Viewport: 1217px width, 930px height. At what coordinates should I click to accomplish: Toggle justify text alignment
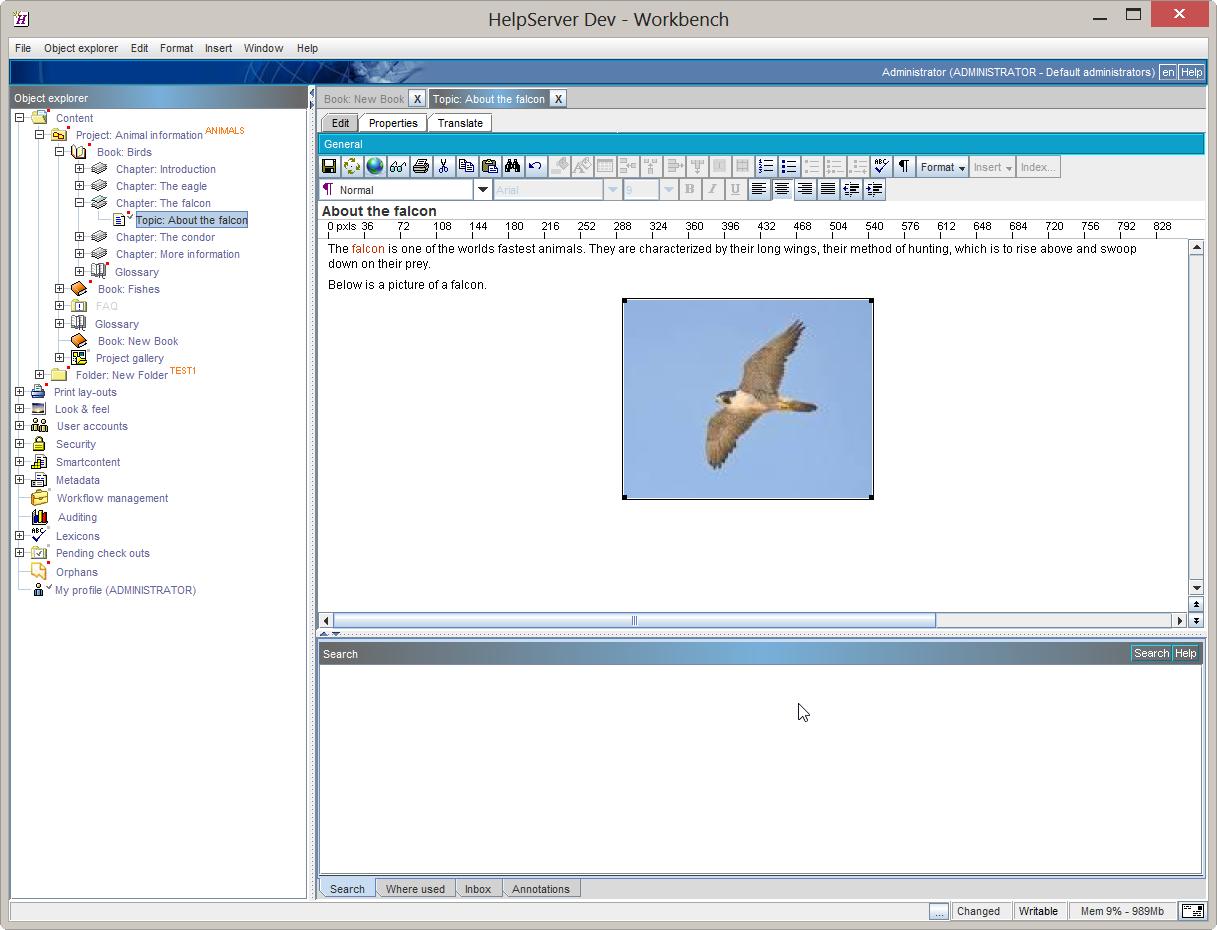click(828, 189)
